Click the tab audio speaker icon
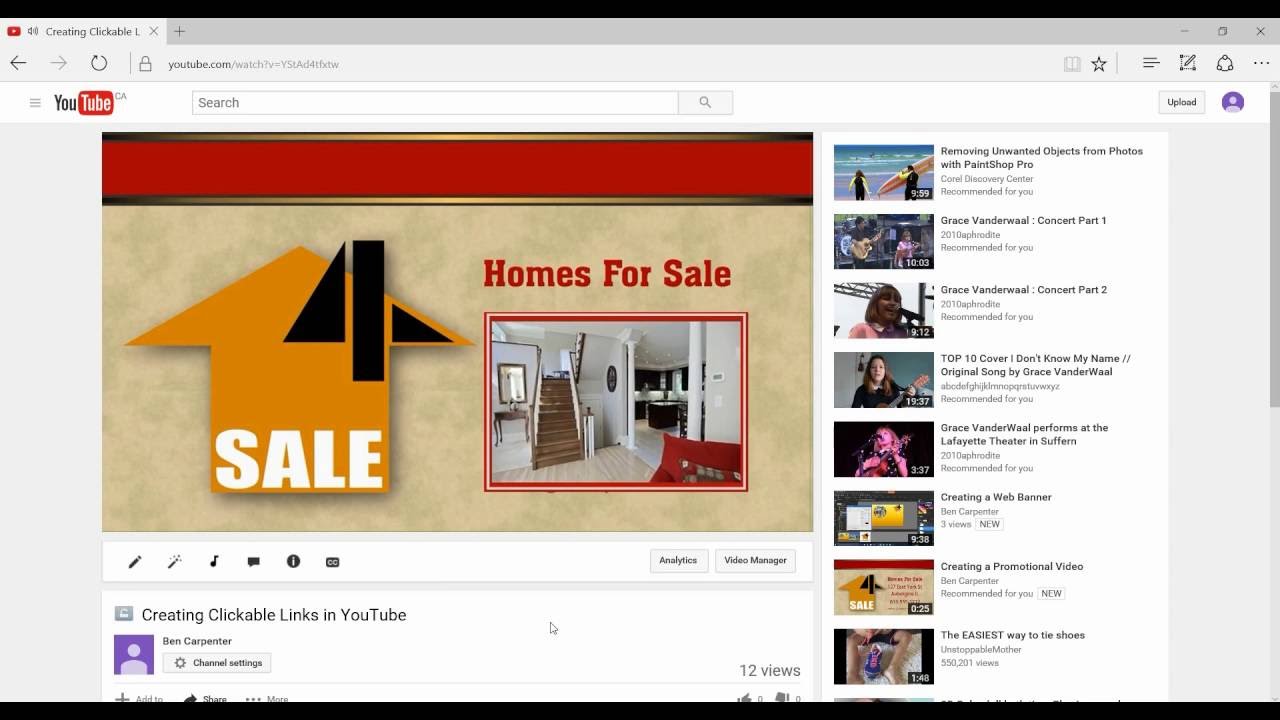The image size is (1280, 720). click(x=33, y=31)
